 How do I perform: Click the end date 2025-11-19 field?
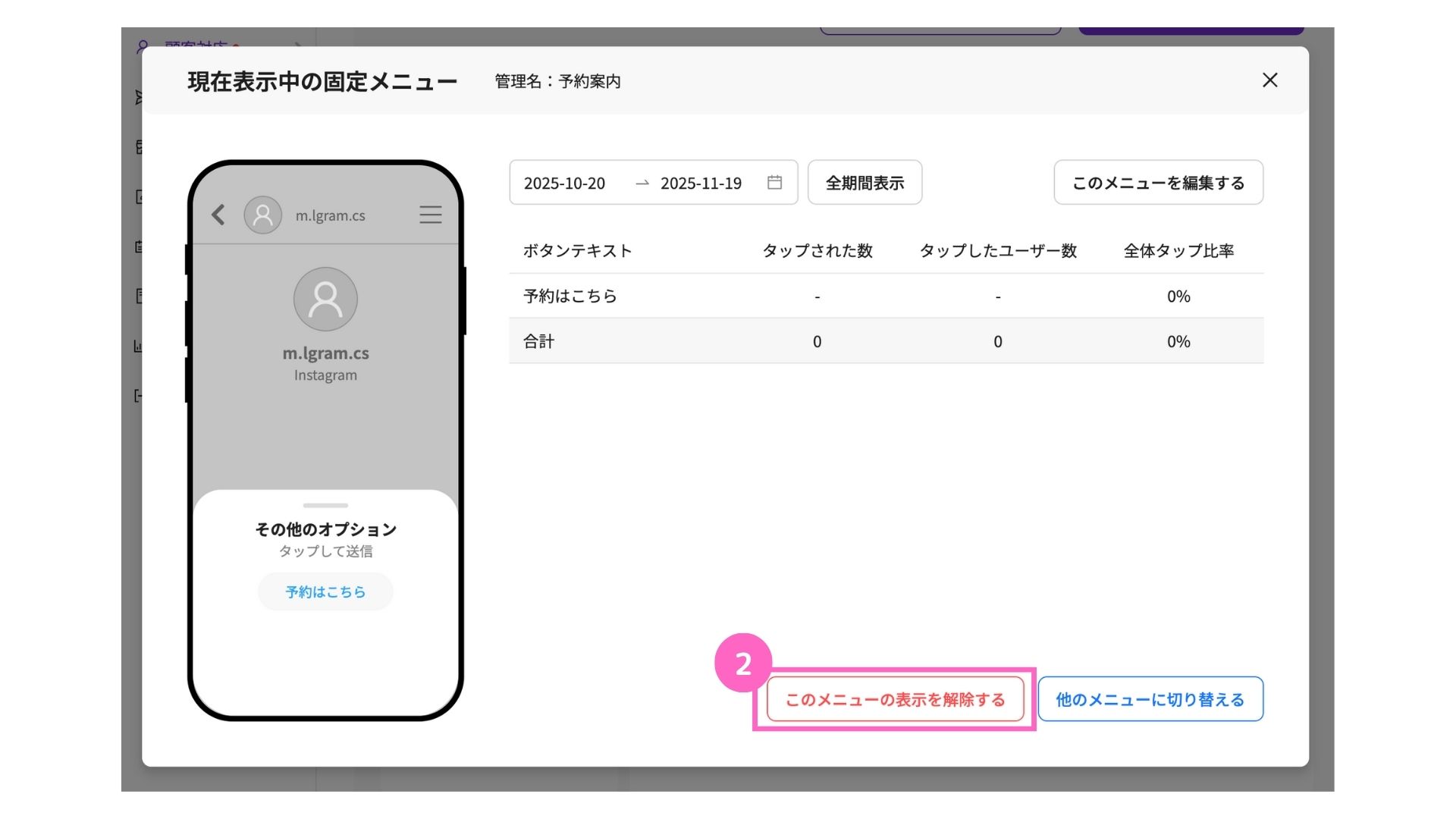pos(701,184)
